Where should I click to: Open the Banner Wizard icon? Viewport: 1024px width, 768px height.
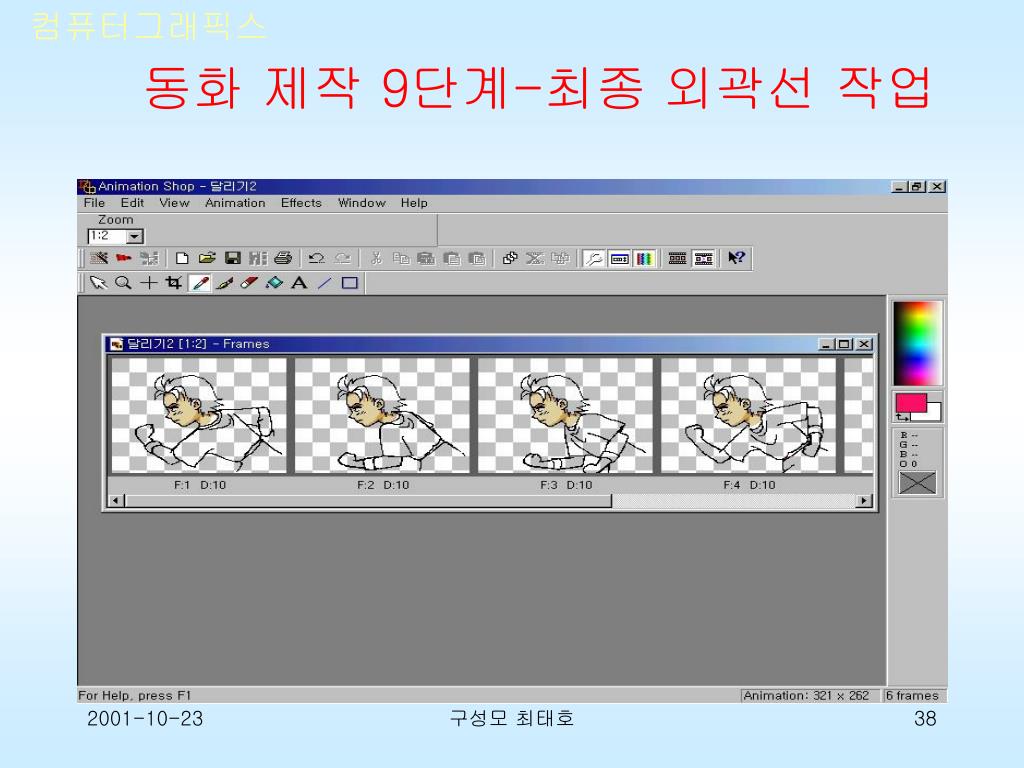click(x=123, y=259)
